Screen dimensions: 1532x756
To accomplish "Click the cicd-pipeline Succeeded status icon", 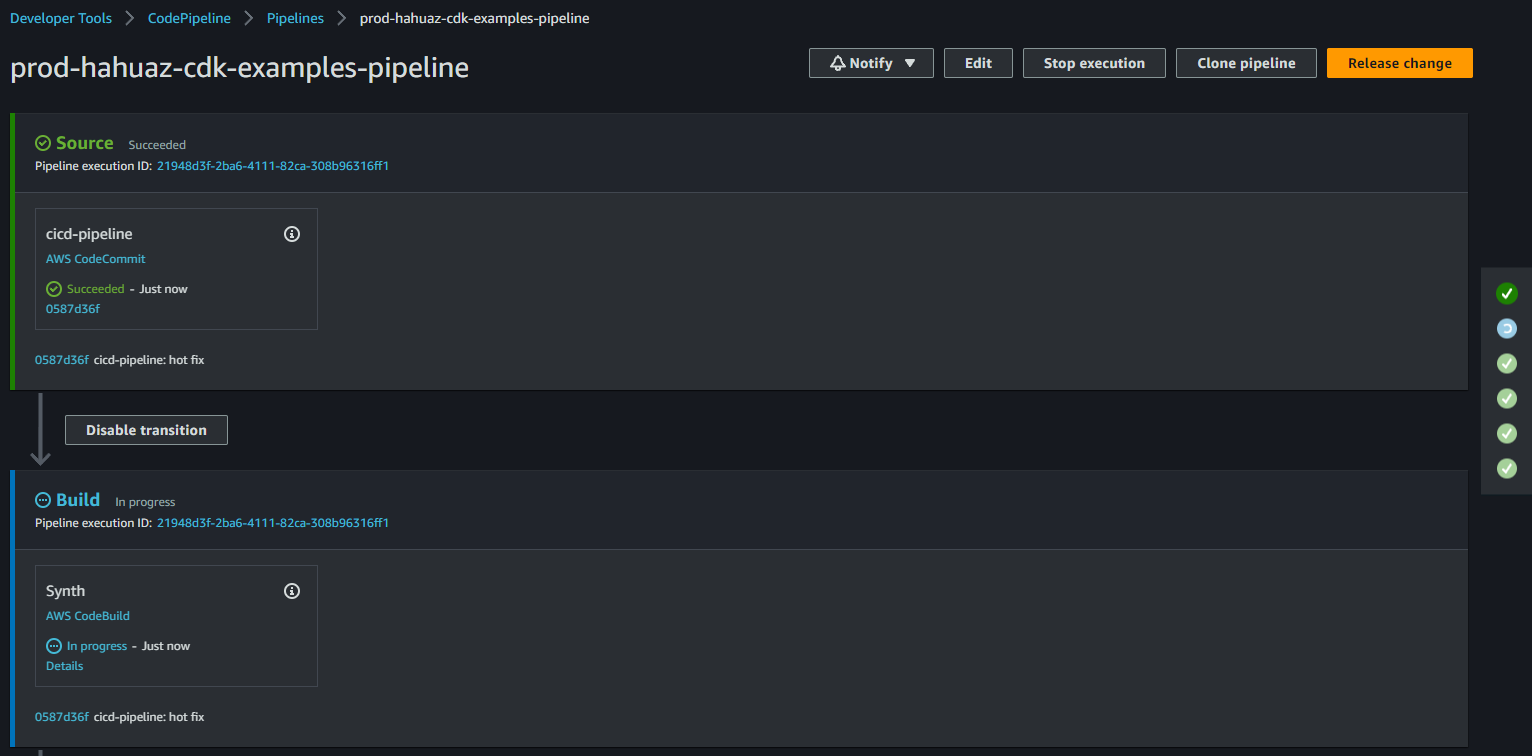I will 54,289.
